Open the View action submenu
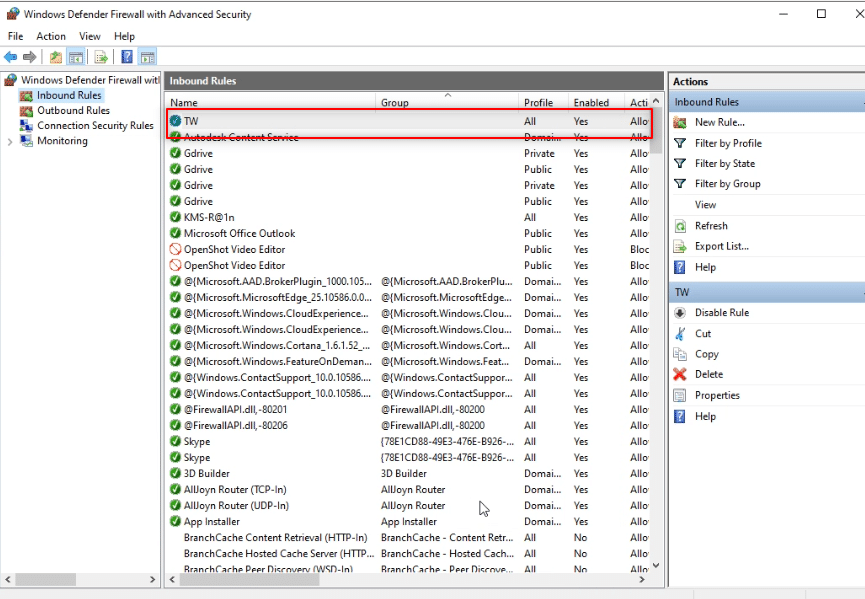The image size is (865, 599). 705,205
